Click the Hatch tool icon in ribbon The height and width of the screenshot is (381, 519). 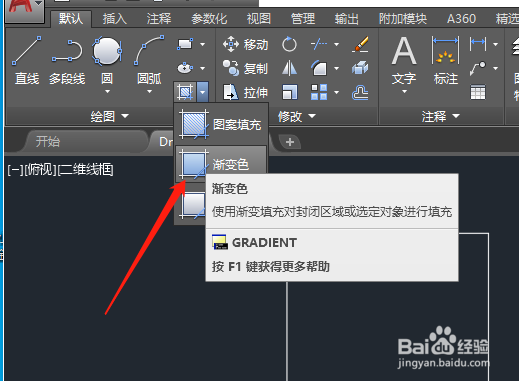coord(185,92)
